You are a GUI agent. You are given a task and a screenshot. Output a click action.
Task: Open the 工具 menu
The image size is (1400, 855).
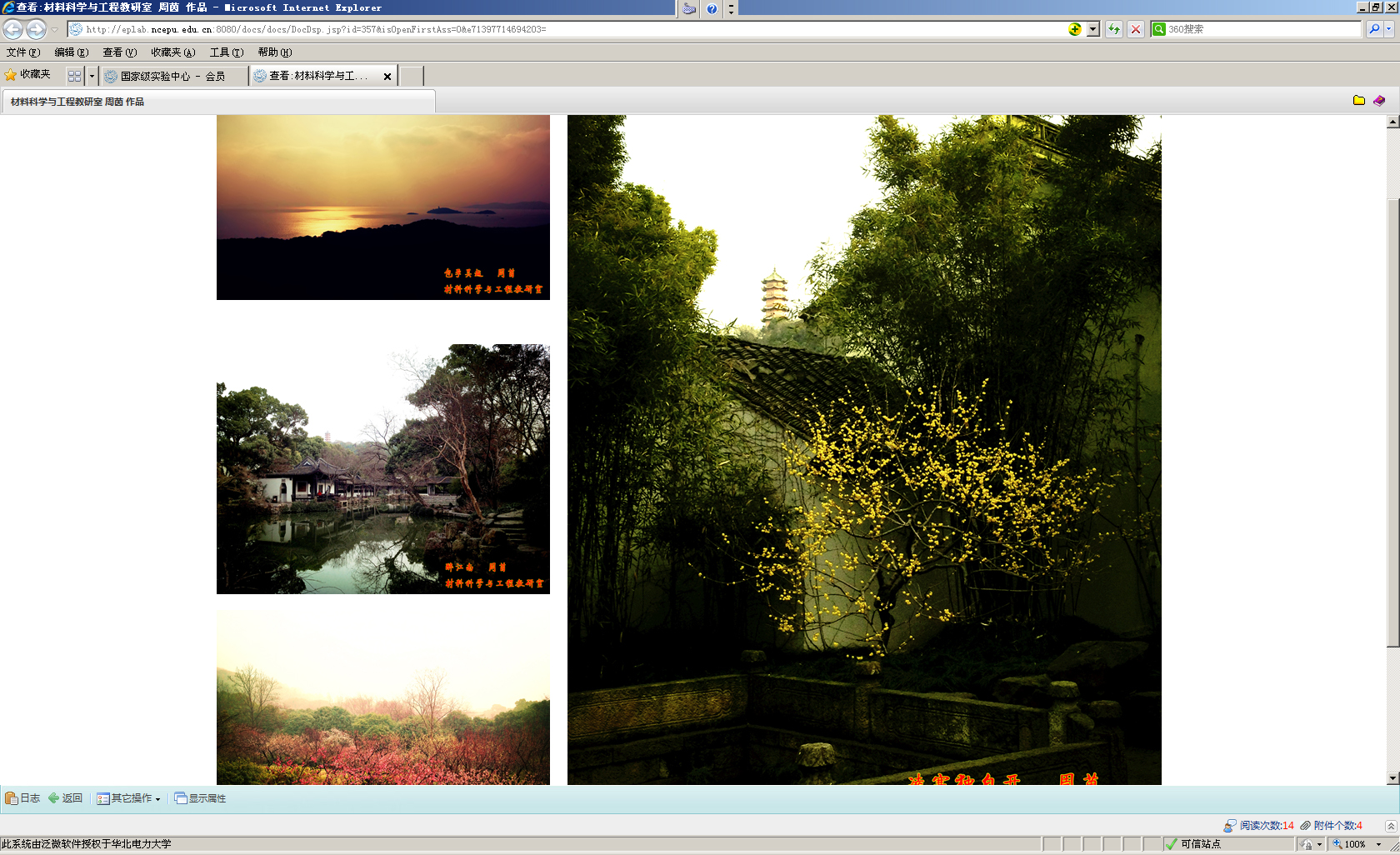(226, 52)
